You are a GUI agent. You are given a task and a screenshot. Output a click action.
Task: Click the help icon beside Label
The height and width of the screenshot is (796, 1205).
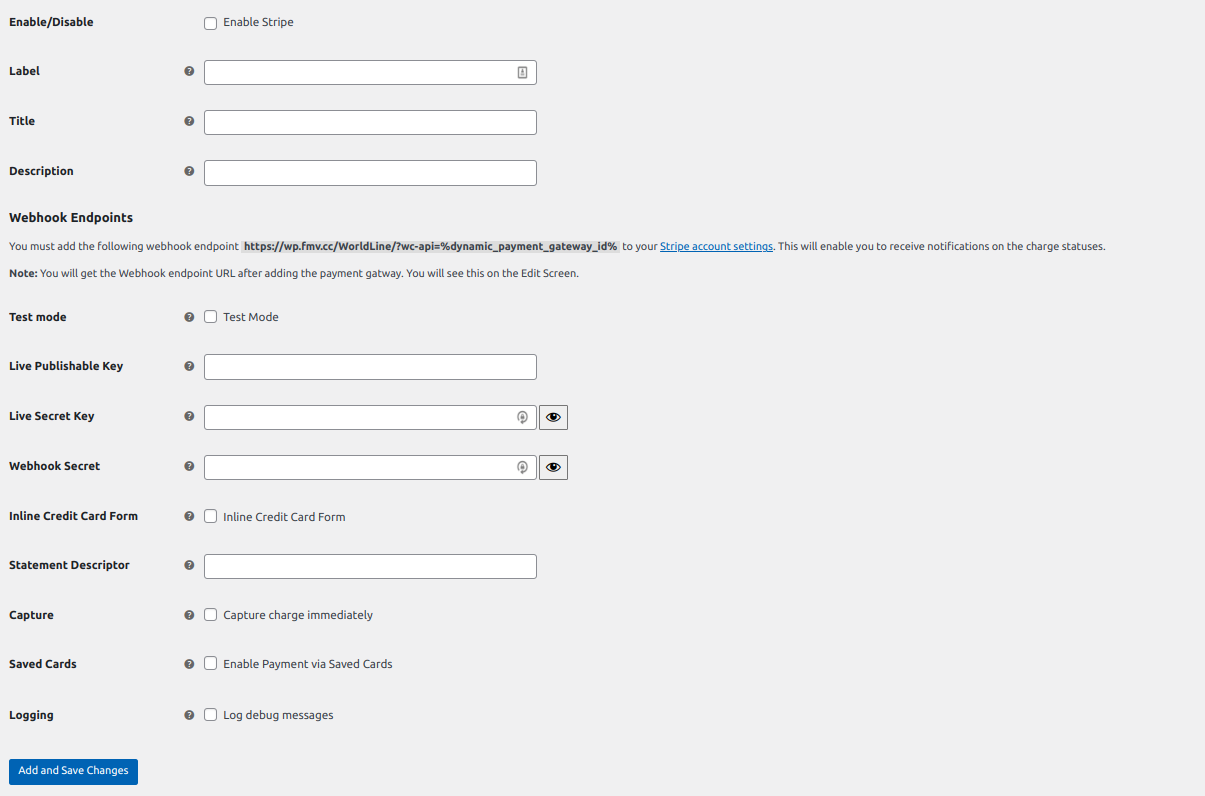pos(189,72)
